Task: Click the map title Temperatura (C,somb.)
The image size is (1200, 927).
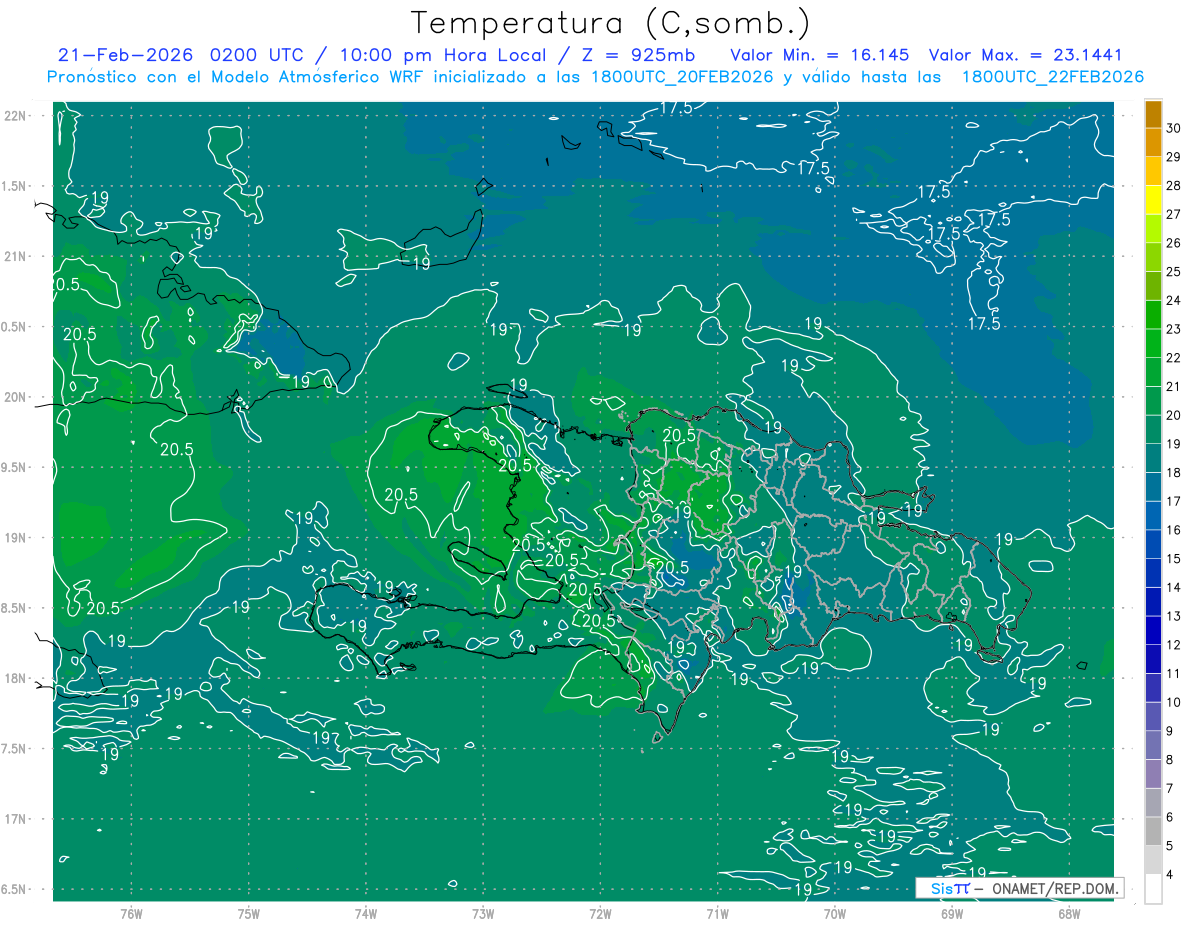Action: coord(611,23)
